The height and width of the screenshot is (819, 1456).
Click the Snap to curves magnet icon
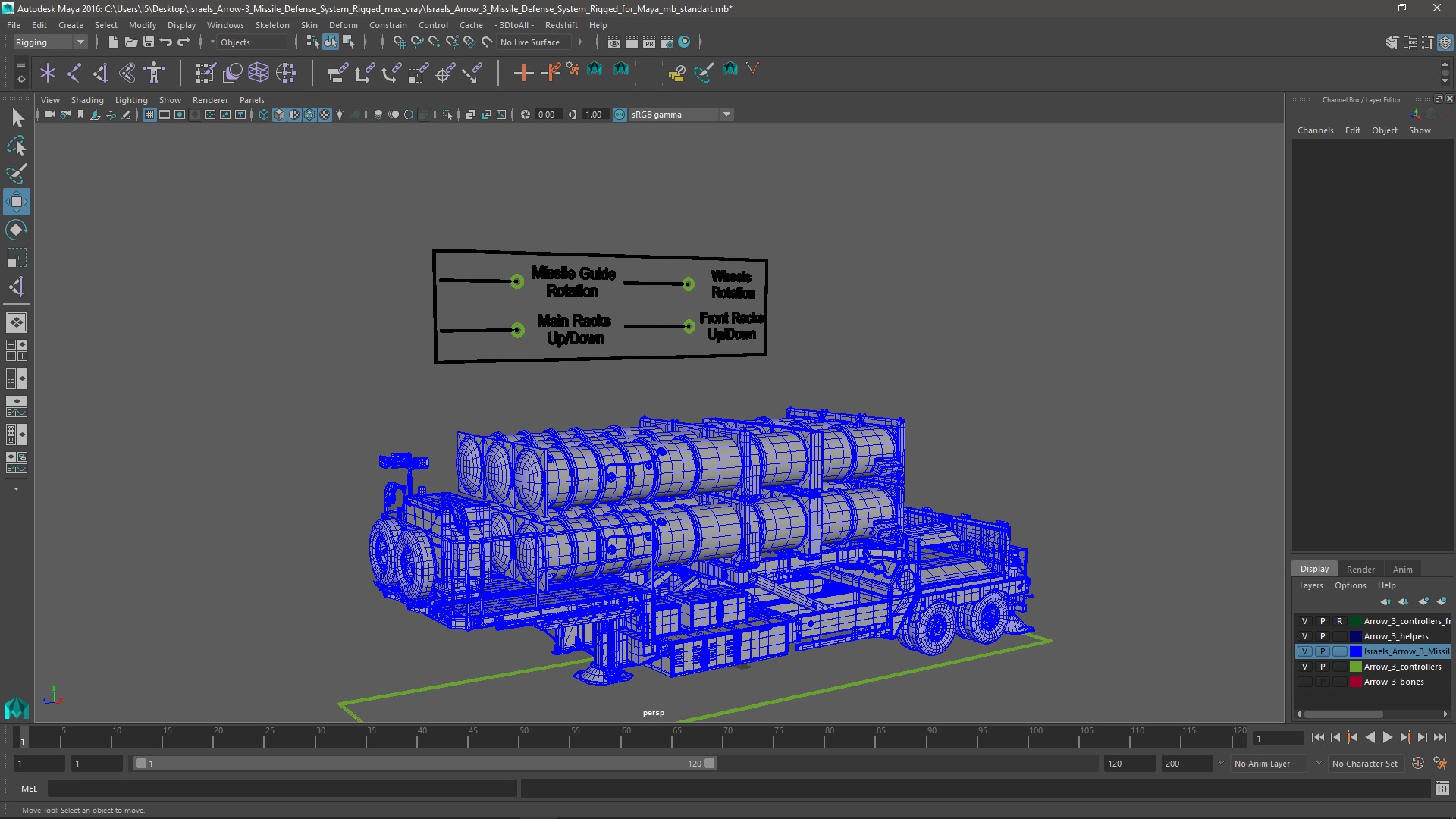[x=416, y=42]
